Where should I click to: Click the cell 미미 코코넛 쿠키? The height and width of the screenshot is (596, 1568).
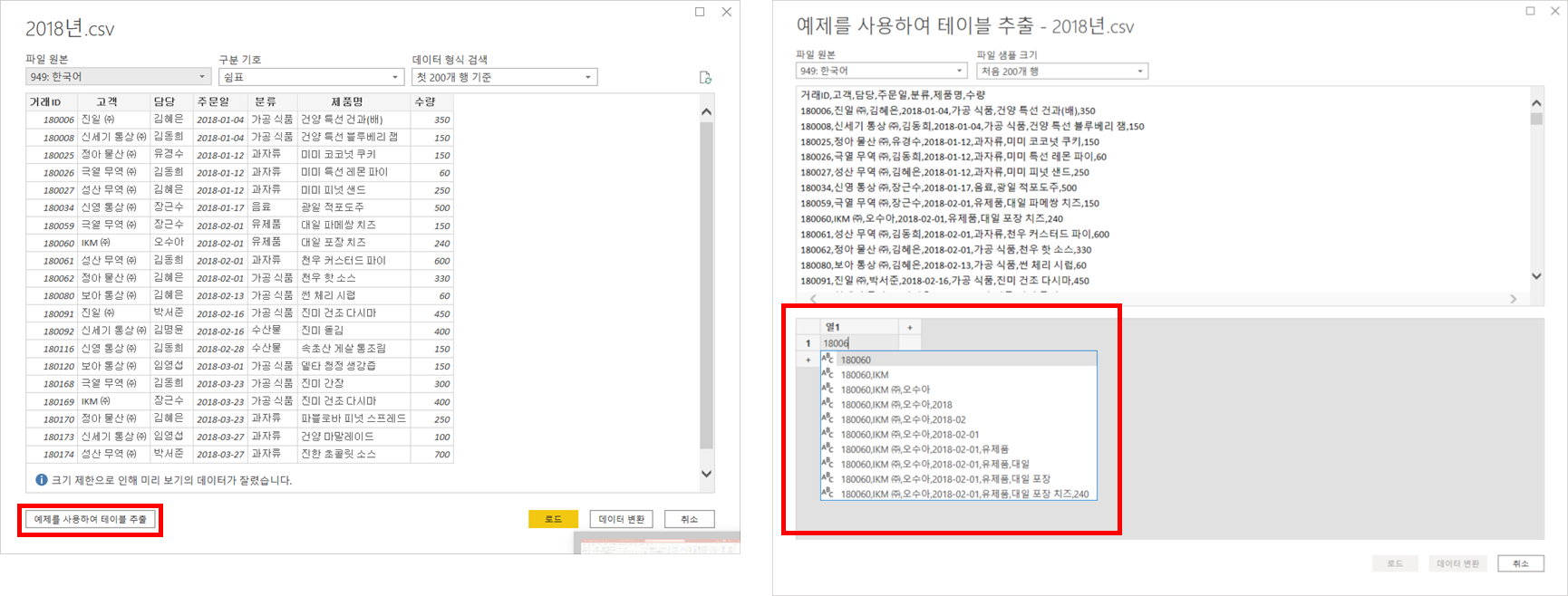tap(353, 155)
